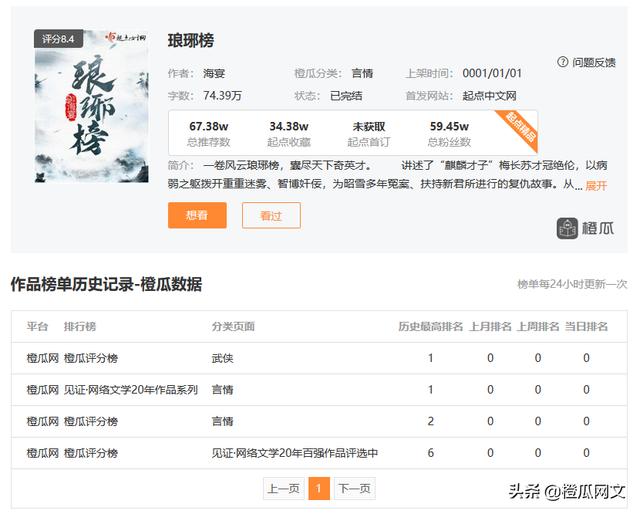The image size is (640, 514).
Task: Click the 榜单每24小时更新一次 note
Action: (x=572, y=284)
